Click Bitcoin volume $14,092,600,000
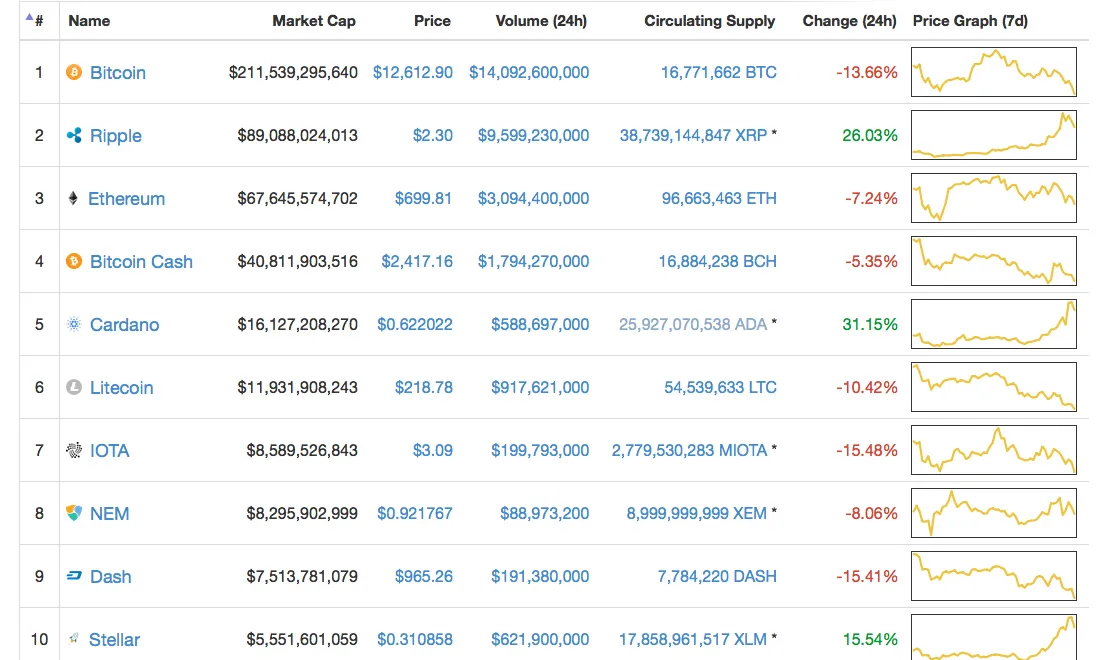The image size is (1100, 660). pyautogui.click(x=529, y=72)
